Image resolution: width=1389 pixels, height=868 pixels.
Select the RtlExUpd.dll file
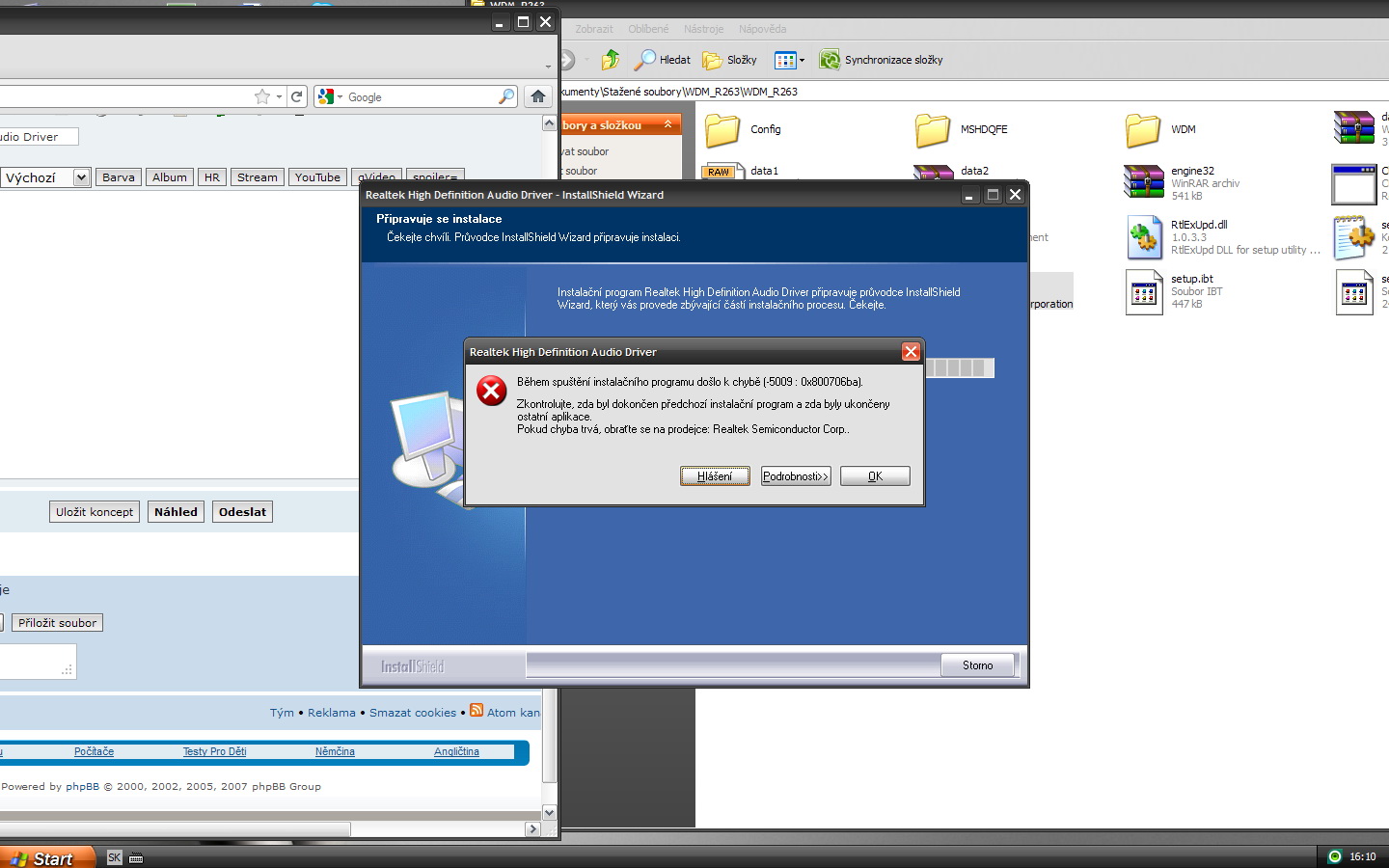(1222, 237)
